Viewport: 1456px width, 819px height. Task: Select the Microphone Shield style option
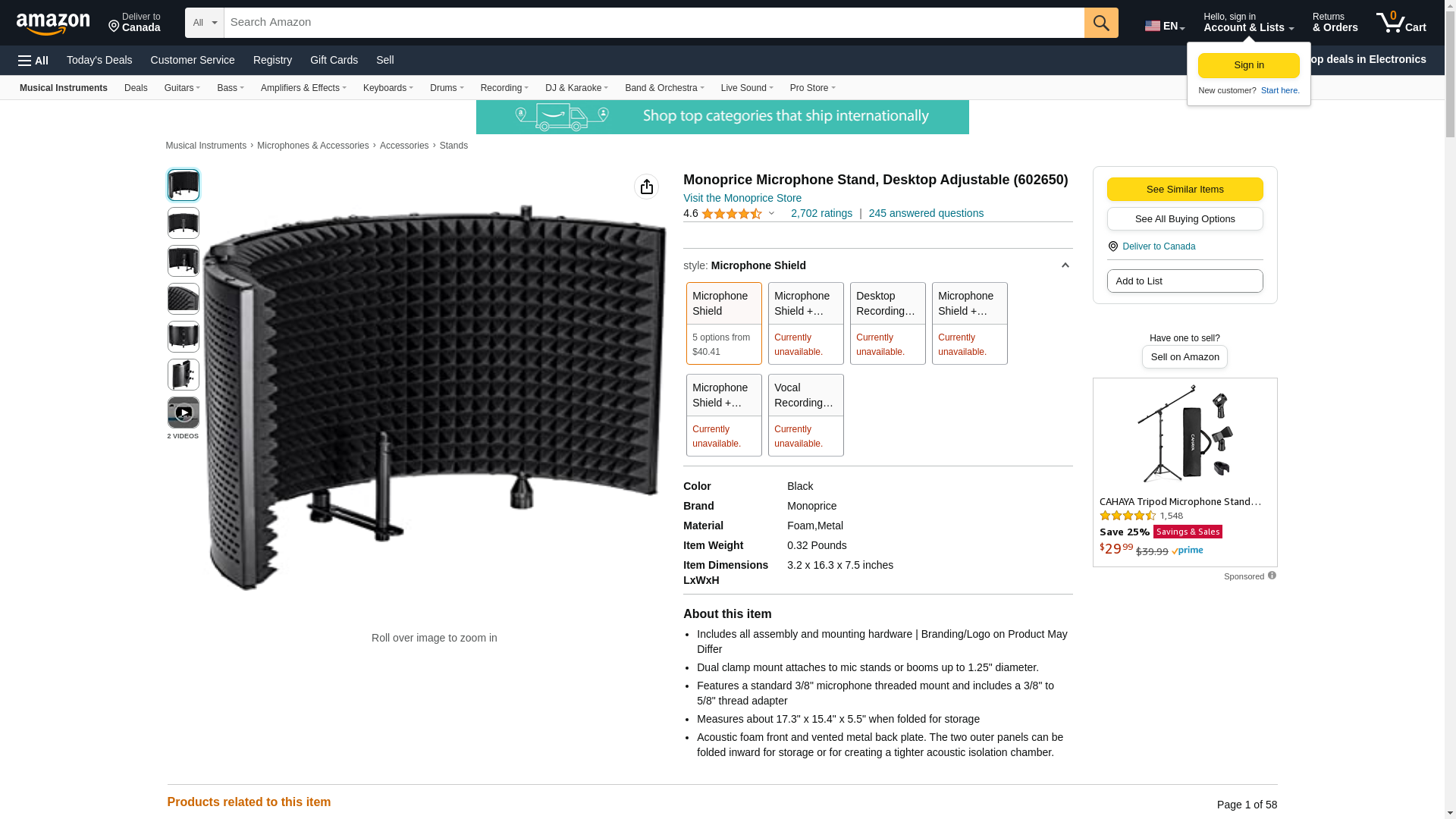click(x=724, y=323)
